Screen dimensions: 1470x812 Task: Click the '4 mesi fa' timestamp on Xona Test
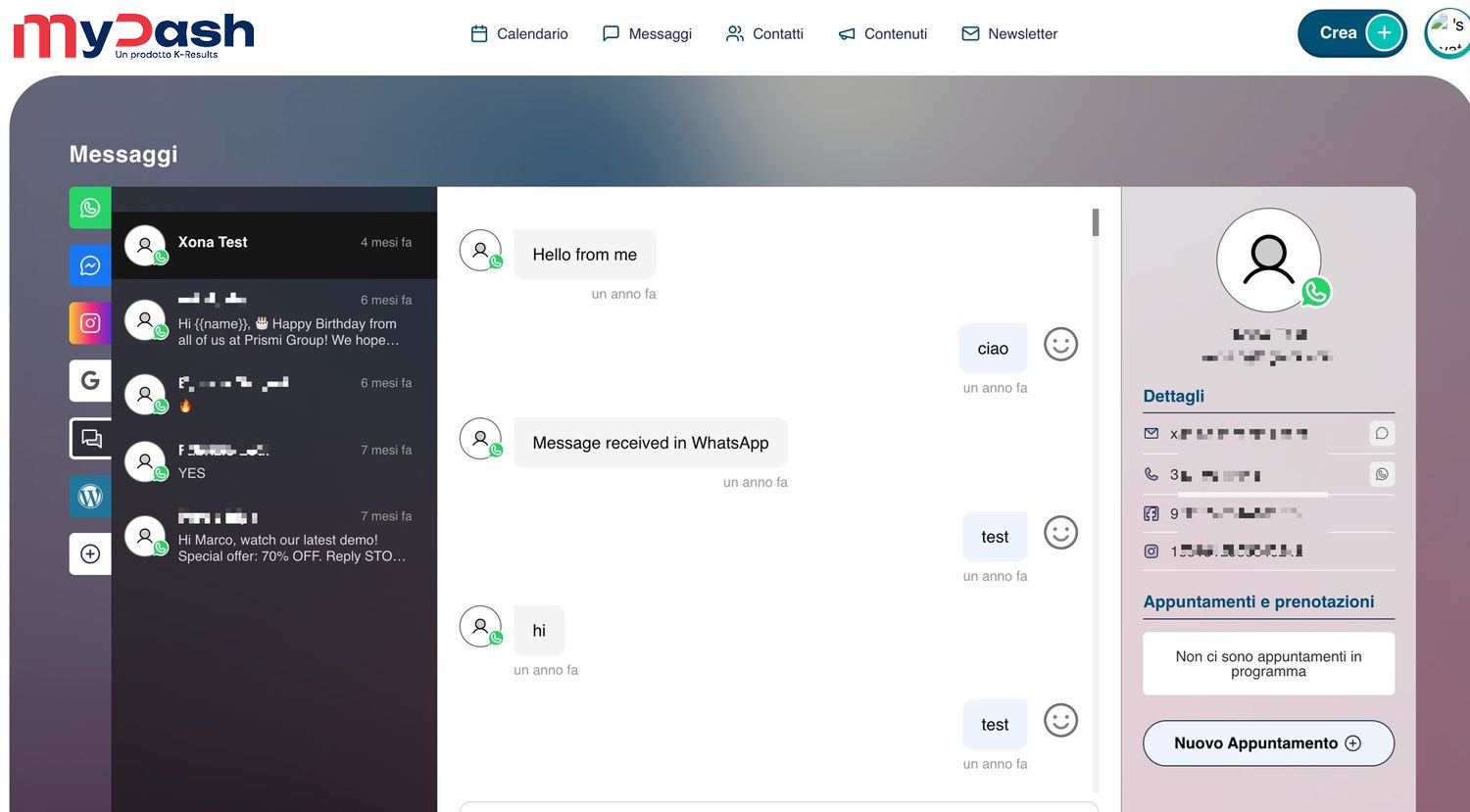pyautogui.click(x=386, y=242)
